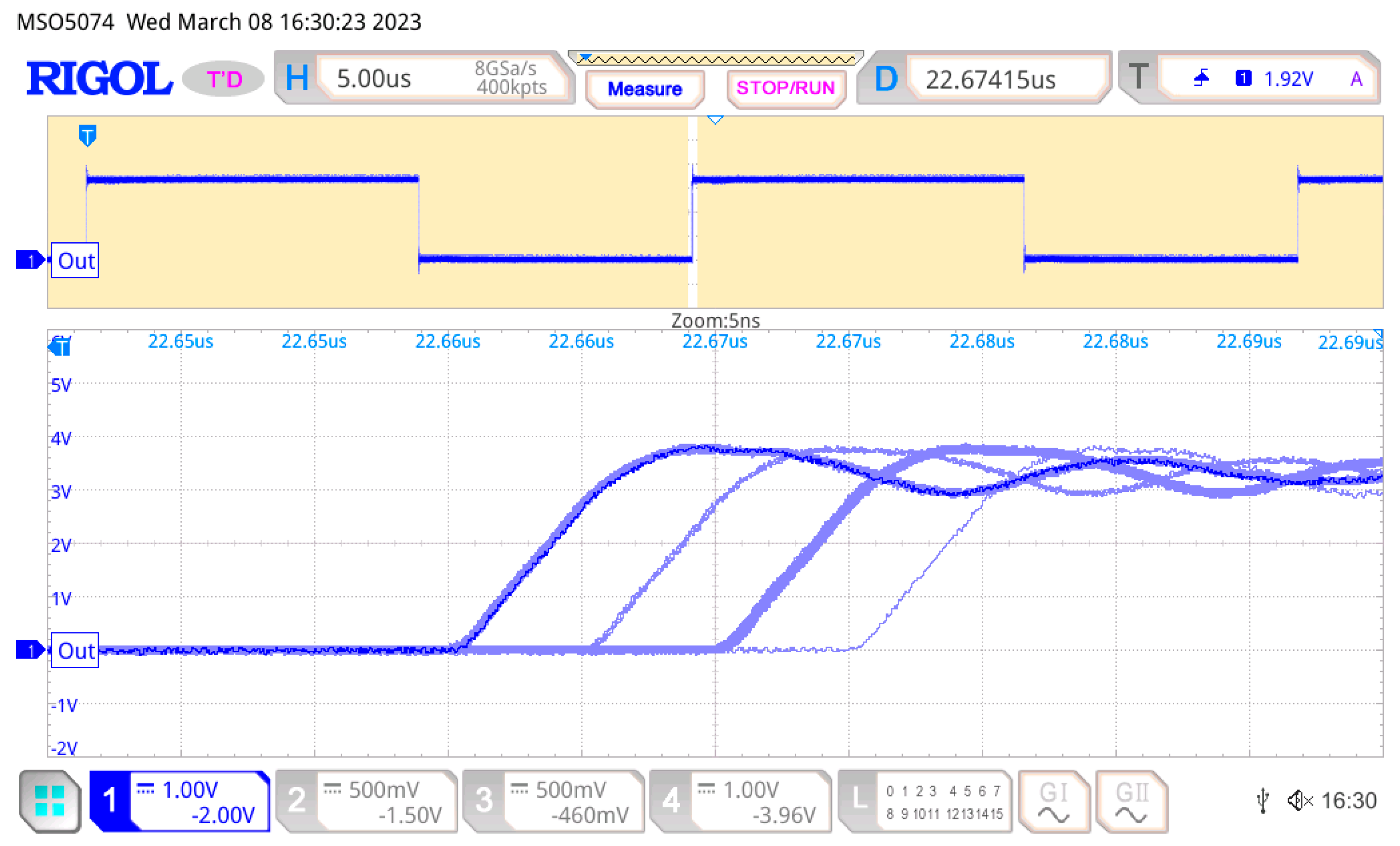Click the rising edge trigger slope icon
1400x846 pixels.
(1201, 78)
